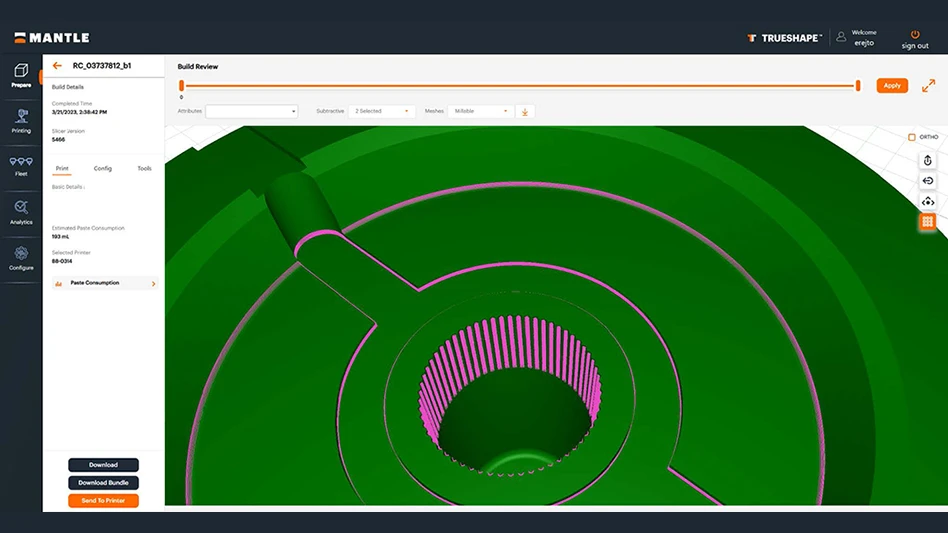948x533 pixels.
Task: Expand the Paste Consumption row
Action: pyautogui.click(x=105, y=283)
